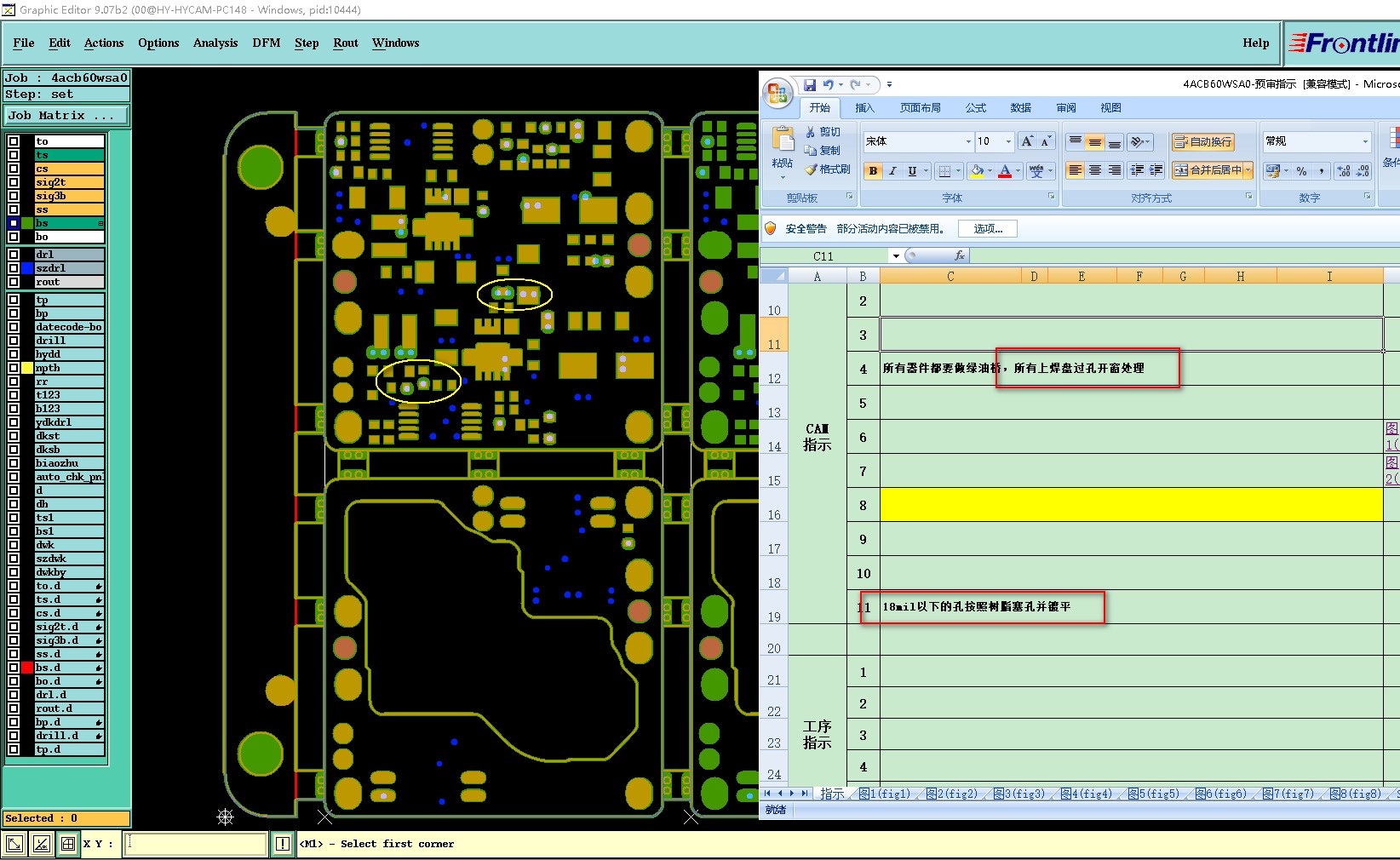The width and height of the screenshot is (1400, 860).
Task: Toggle Bold formatting in the Excel ribbon
Action: pos(873,170)
